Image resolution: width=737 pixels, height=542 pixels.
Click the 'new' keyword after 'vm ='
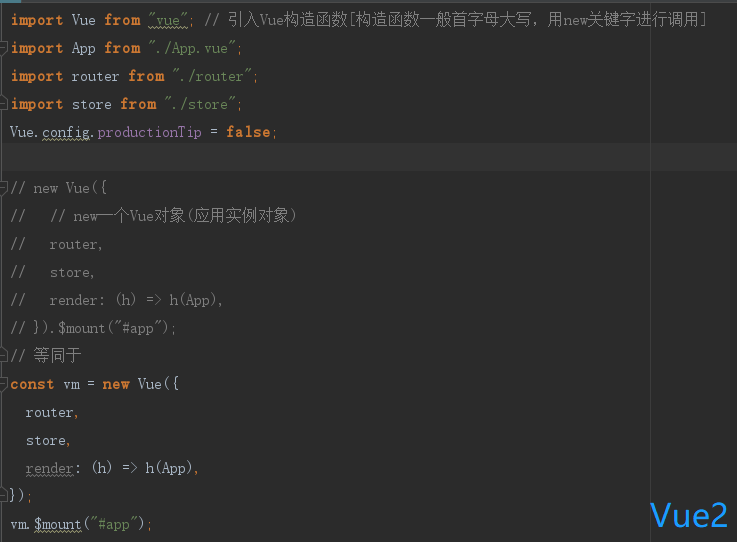(116, 384)
